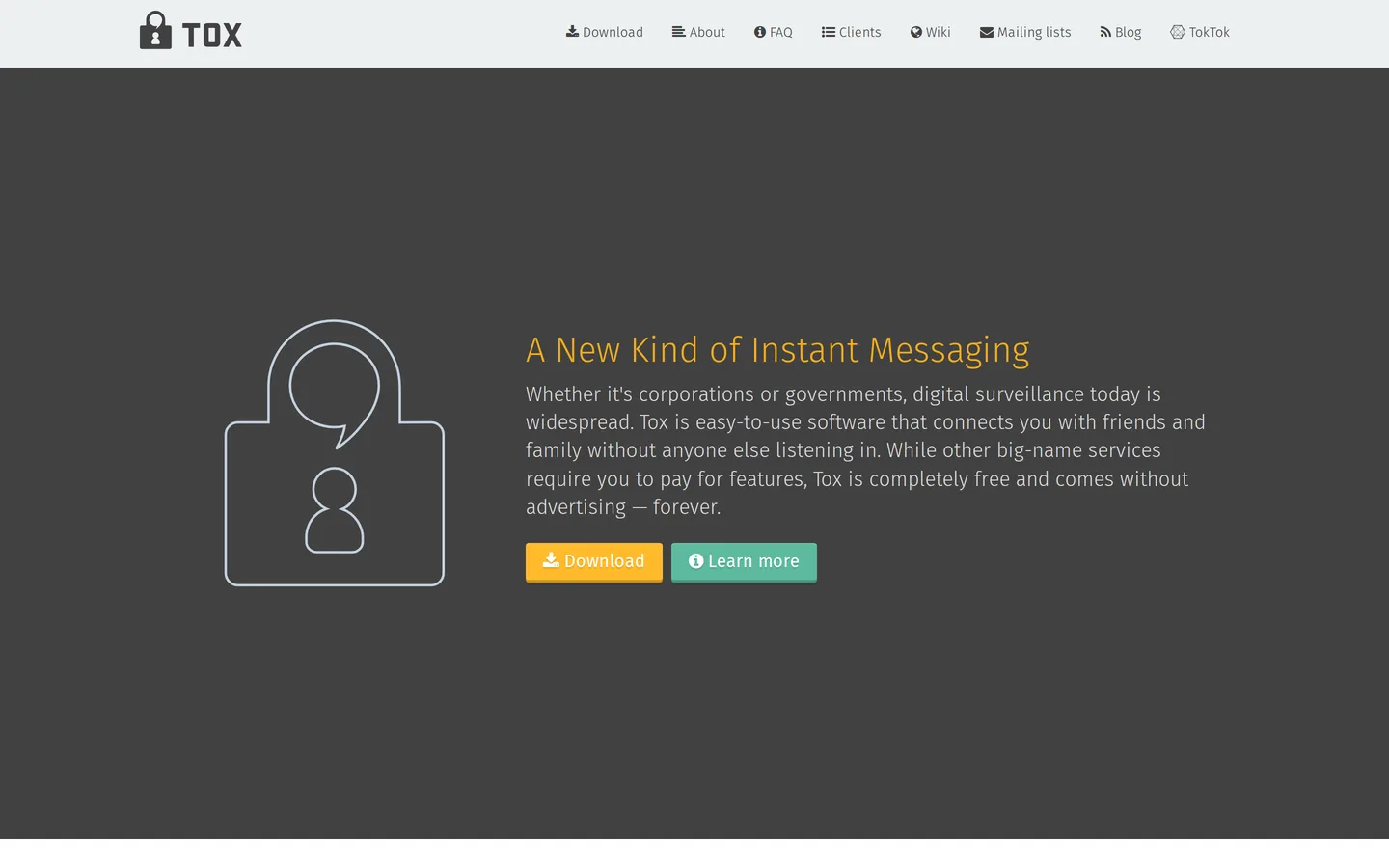Click the Wiki globe icon
Screen dimensions: 1389x868
916,32
